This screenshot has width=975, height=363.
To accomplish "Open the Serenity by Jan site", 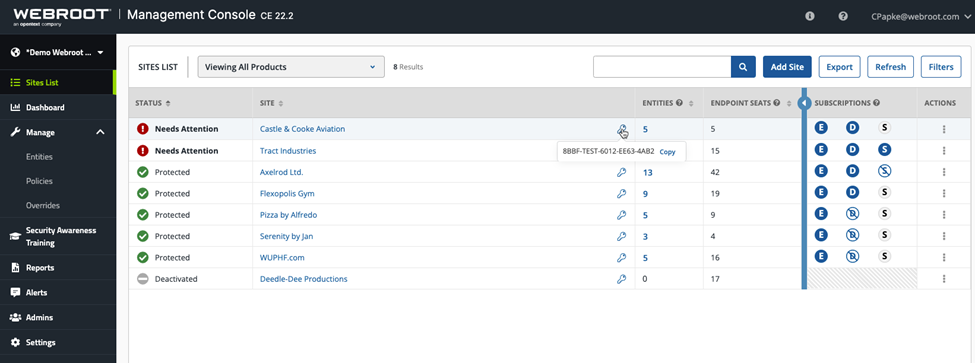I will point(287,236).
